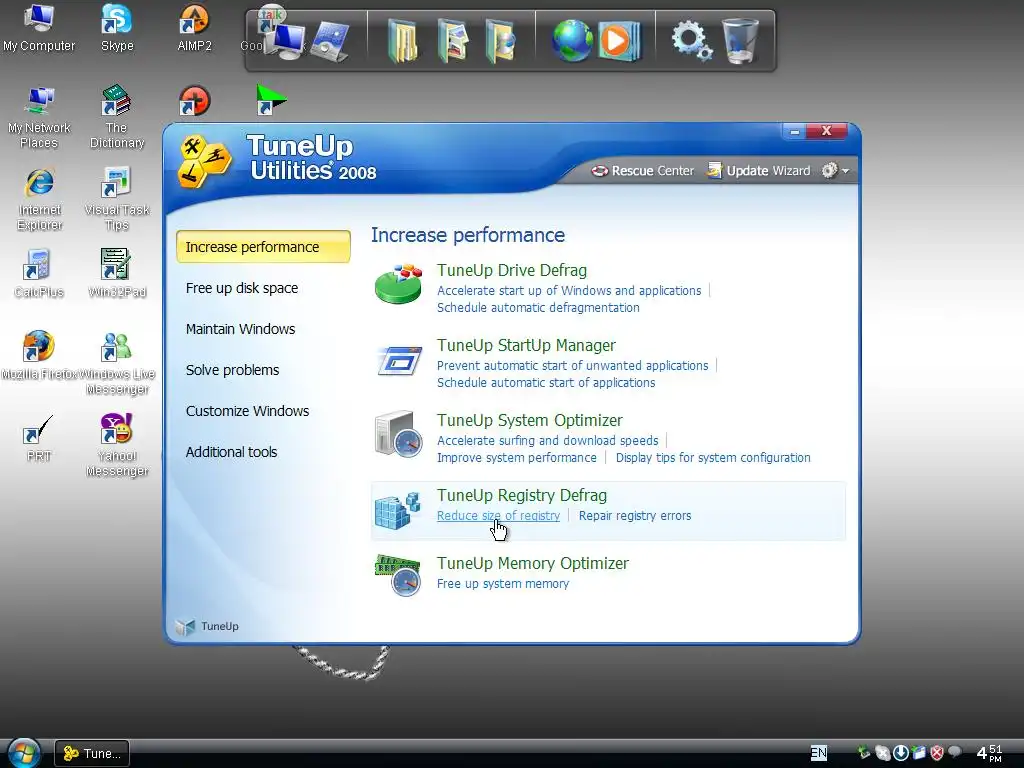Click the media player icon in top dock
This screenshot has height=768, width=1024.
pyautogui.click(x=619, y=40)
